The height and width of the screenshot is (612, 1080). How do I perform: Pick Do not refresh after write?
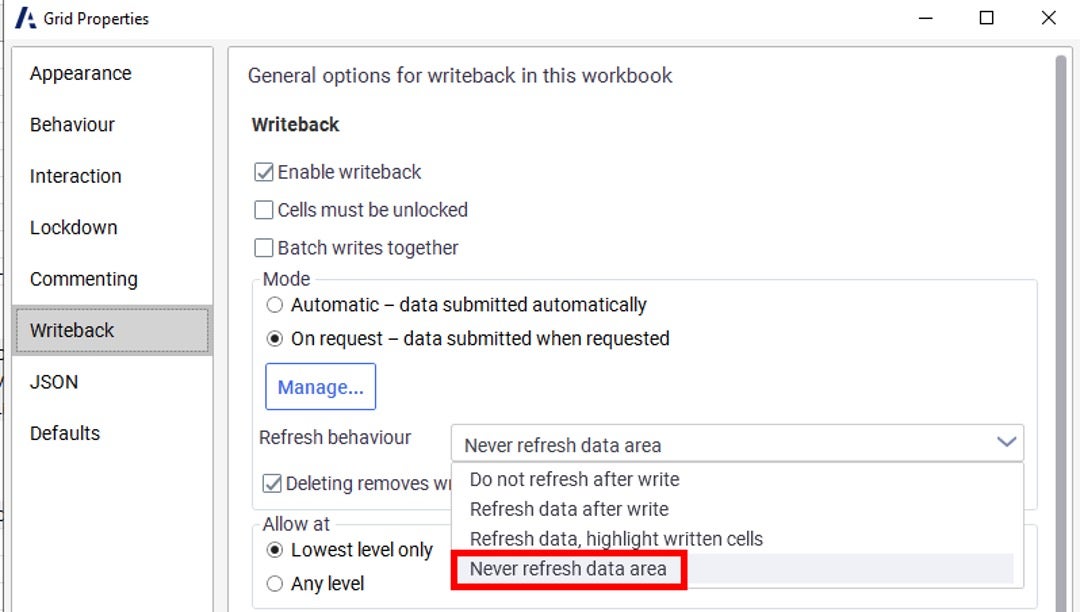coord(574,480)
